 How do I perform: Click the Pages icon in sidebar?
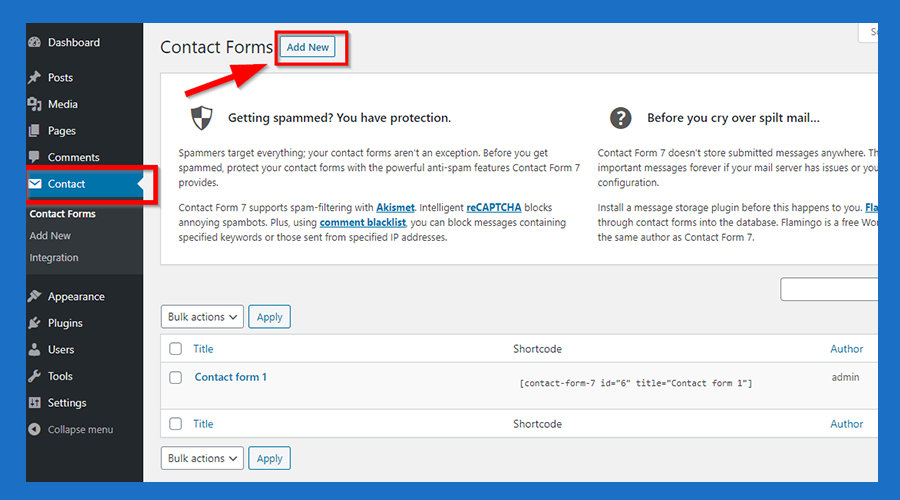(35, 131)
